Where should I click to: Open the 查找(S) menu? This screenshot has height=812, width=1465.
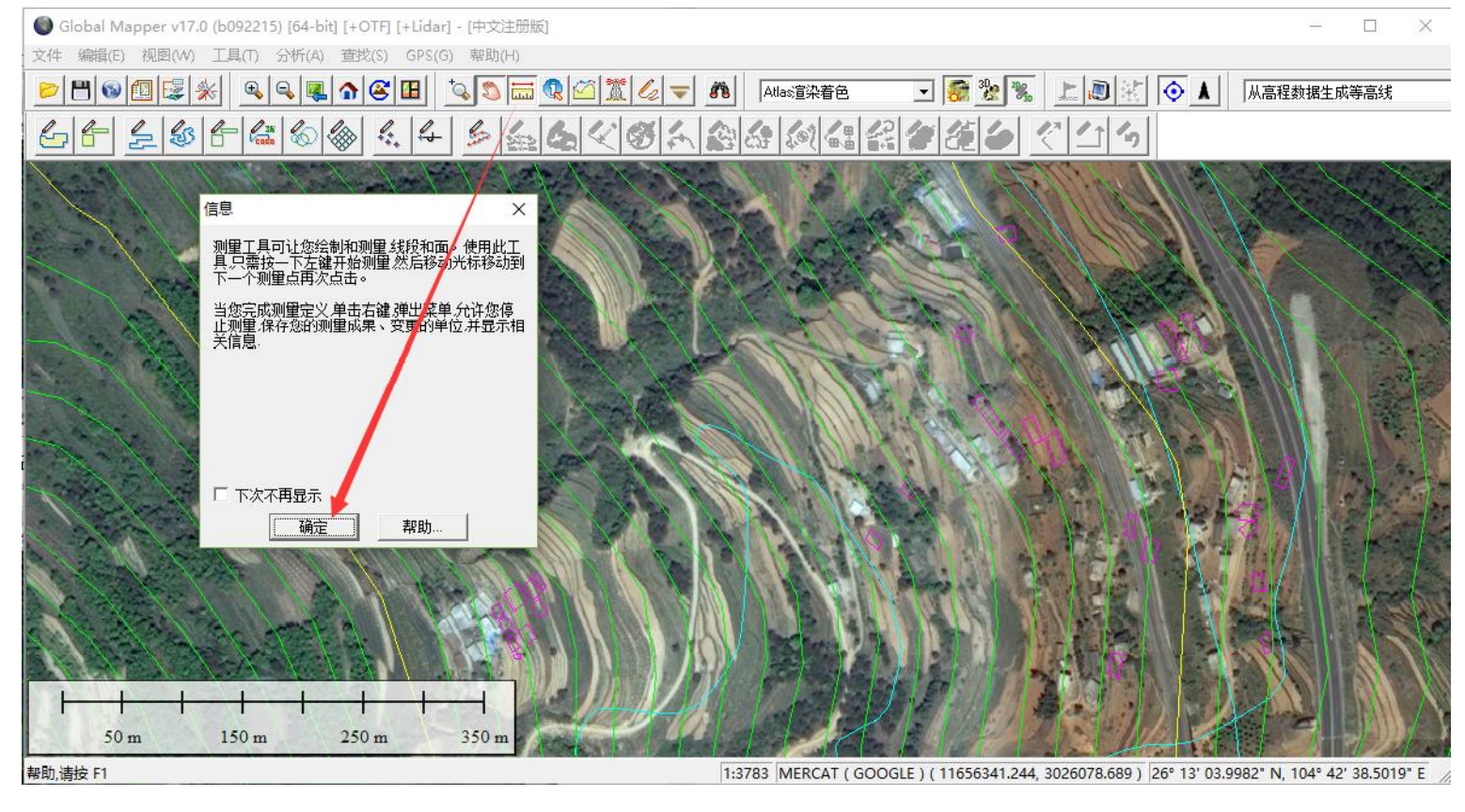coord(364,55)
